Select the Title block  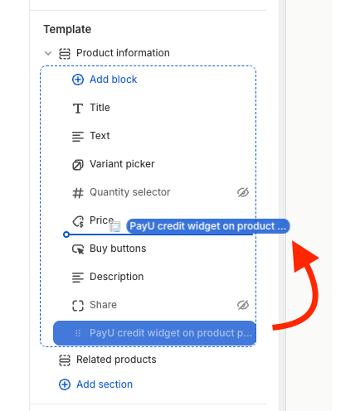coord(100,107)
